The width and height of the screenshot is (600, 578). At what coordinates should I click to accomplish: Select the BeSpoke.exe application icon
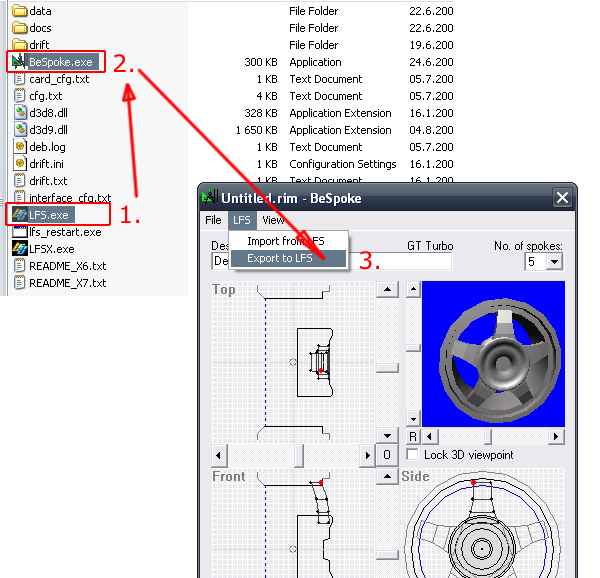[18, 62]
